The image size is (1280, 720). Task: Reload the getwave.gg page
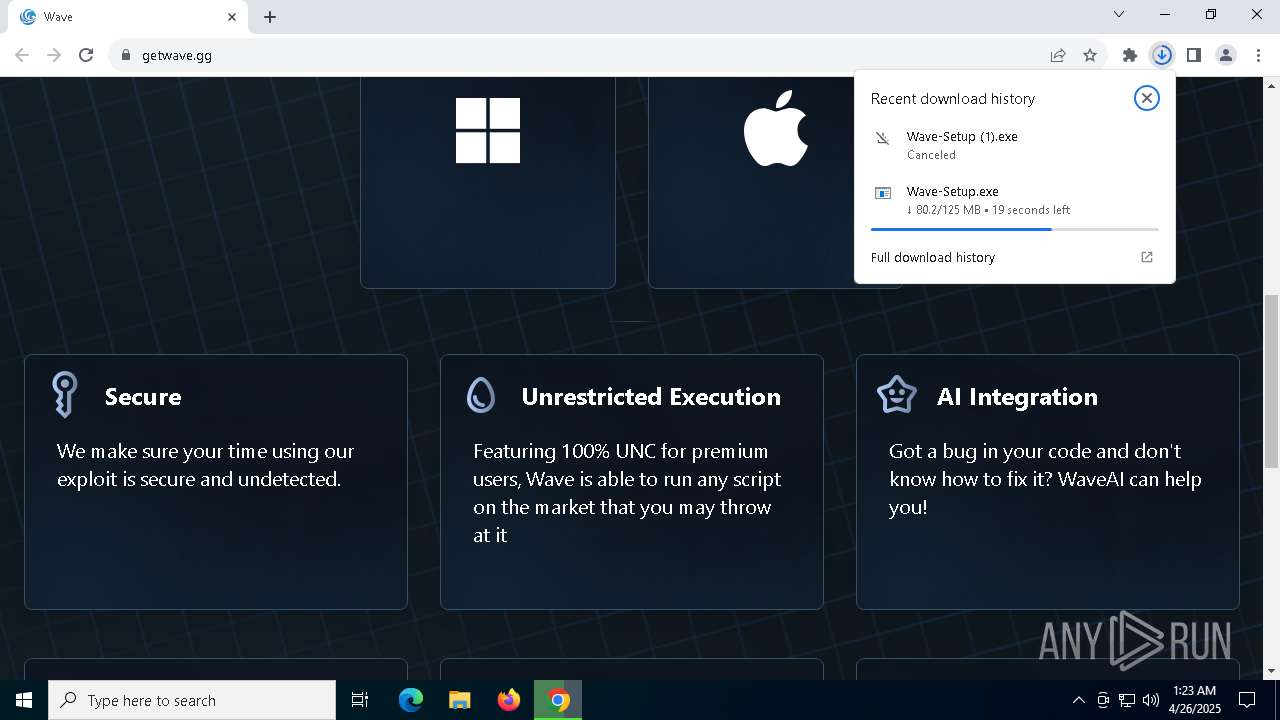[x=86, y=55]
